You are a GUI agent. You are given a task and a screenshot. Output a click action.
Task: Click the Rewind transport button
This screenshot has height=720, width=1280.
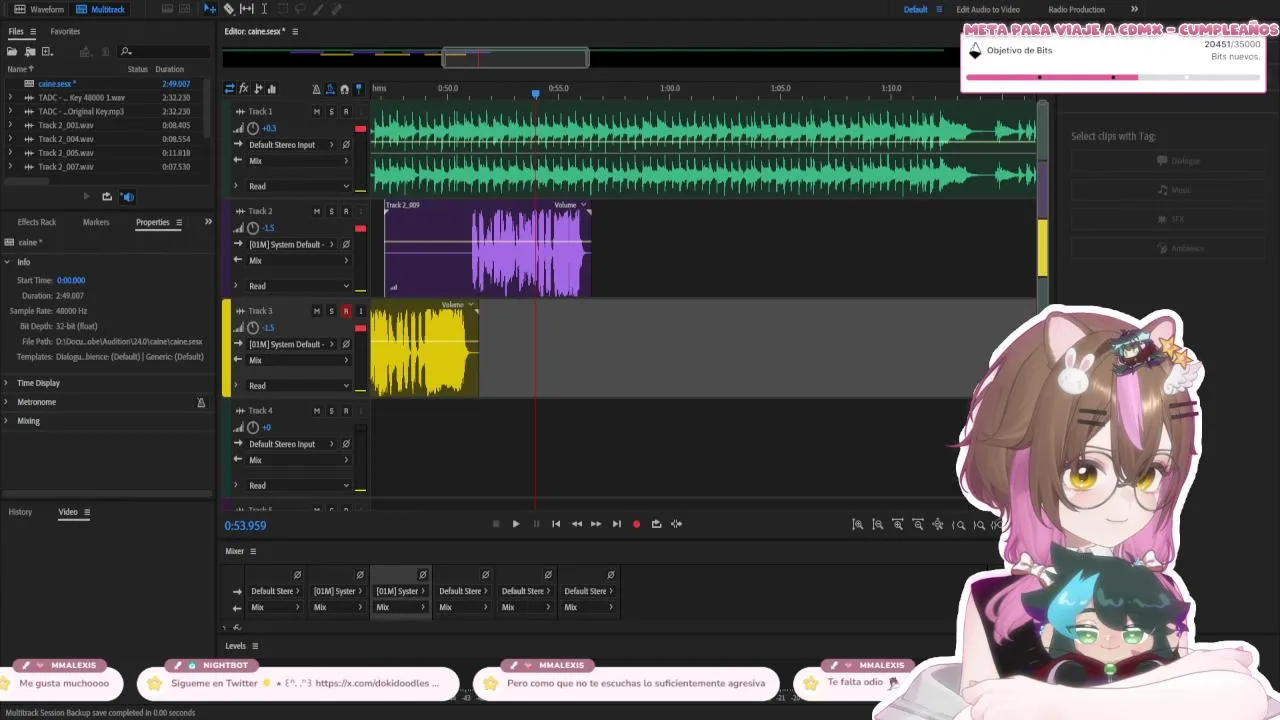tap(576, 524)
